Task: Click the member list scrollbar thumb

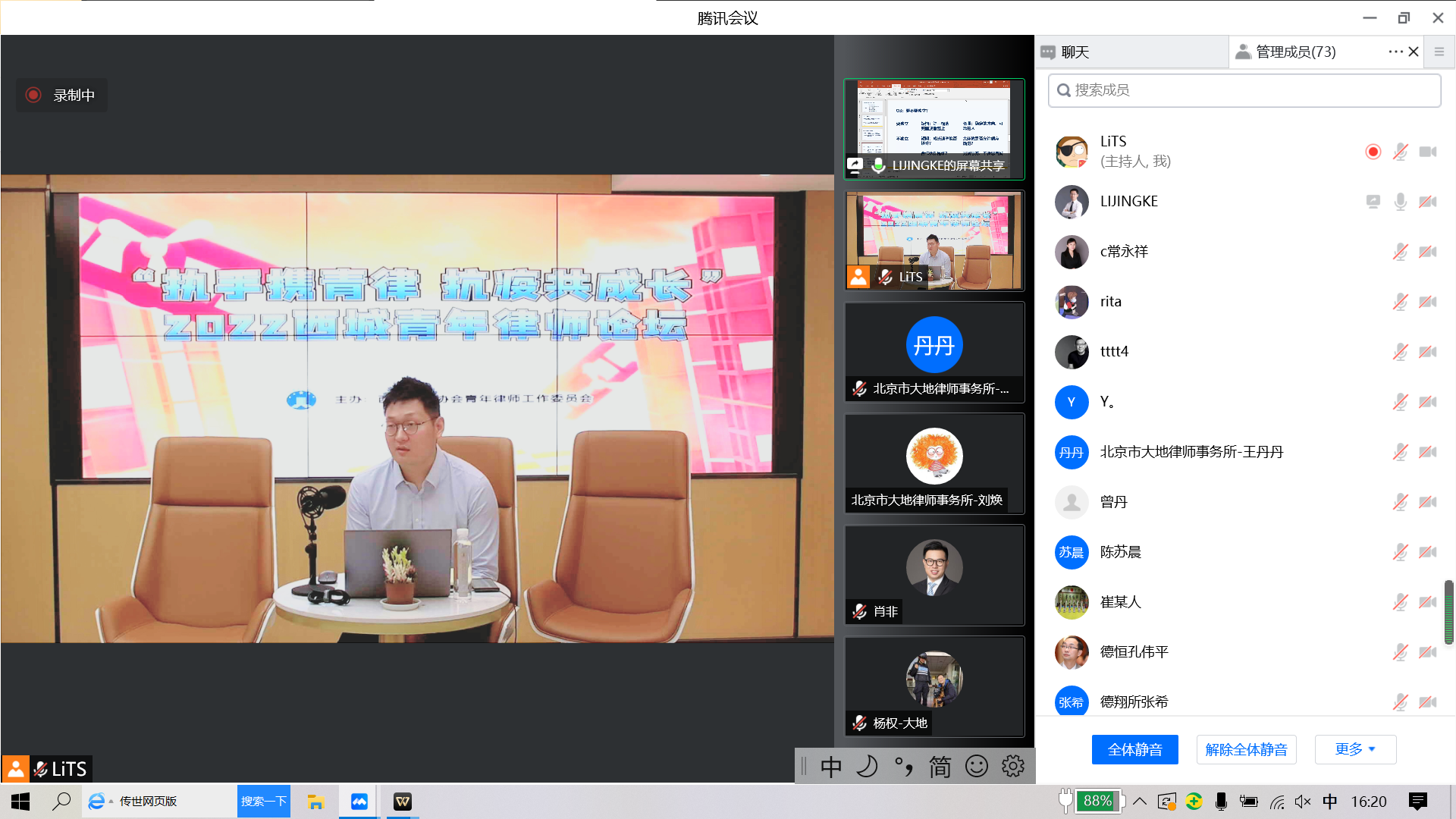Action: [x=1448, y=612]
